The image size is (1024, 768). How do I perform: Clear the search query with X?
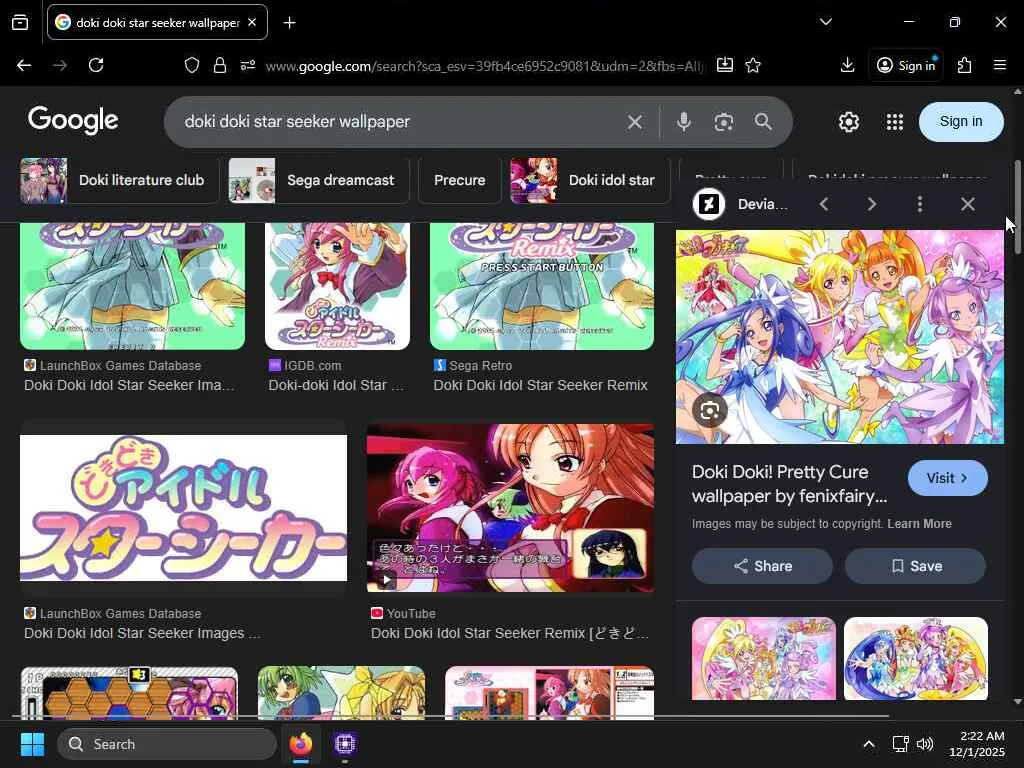(634, 122)
